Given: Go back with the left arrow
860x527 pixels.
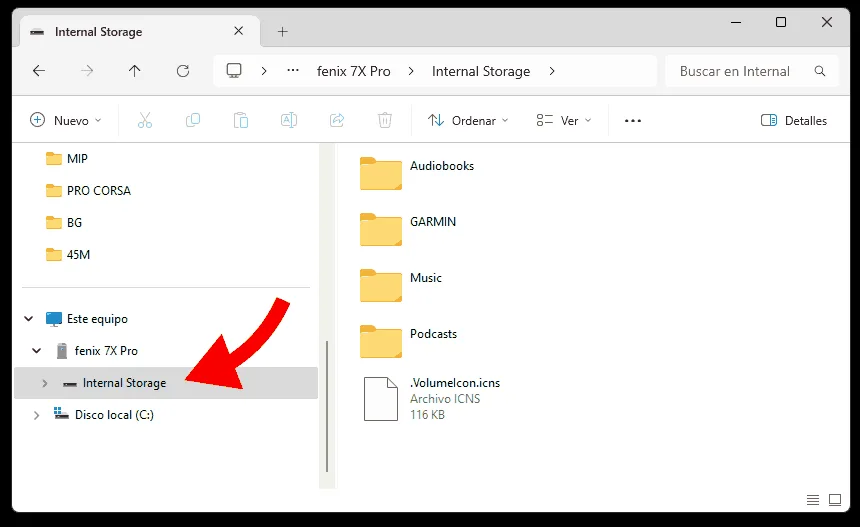Looking at the screenshot, I should 39,71.
